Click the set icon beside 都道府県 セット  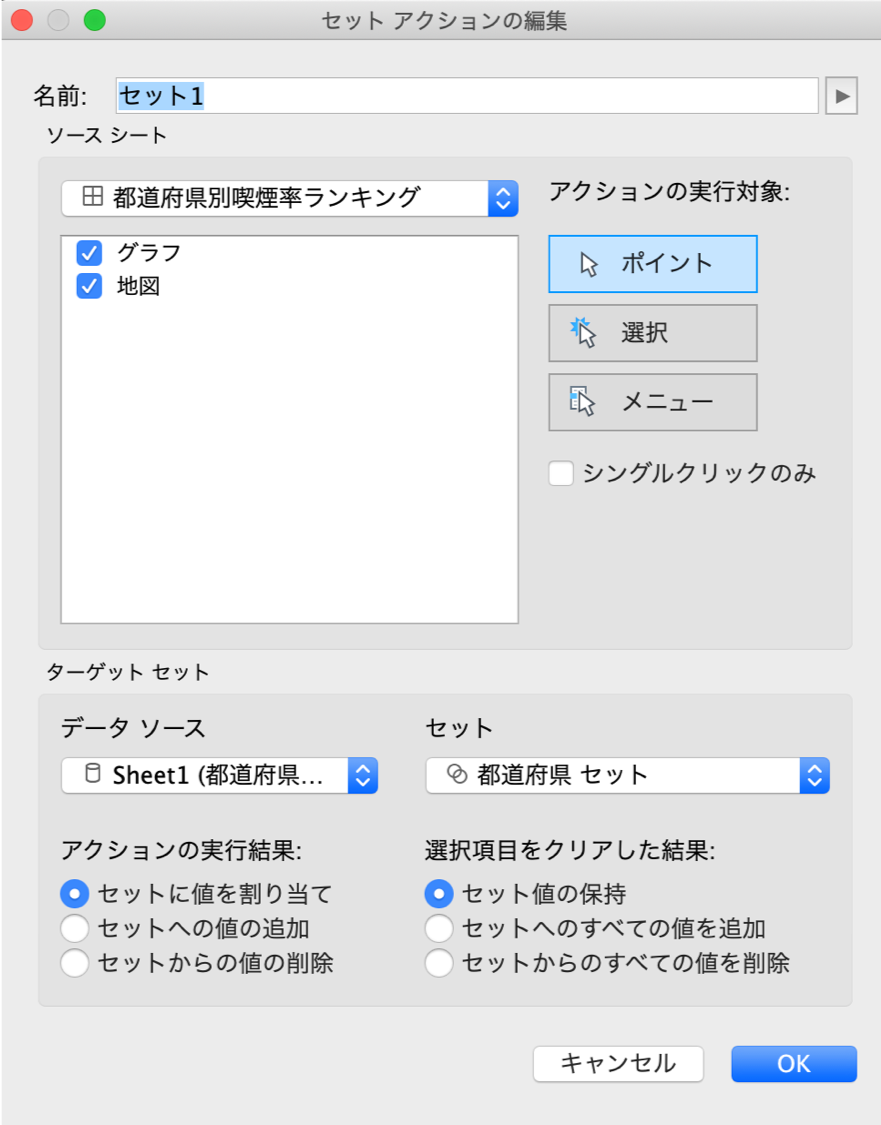(456, 774)
